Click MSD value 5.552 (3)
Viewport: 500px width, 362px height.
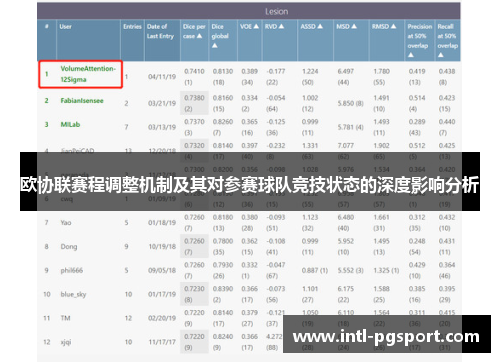[350, 270]
